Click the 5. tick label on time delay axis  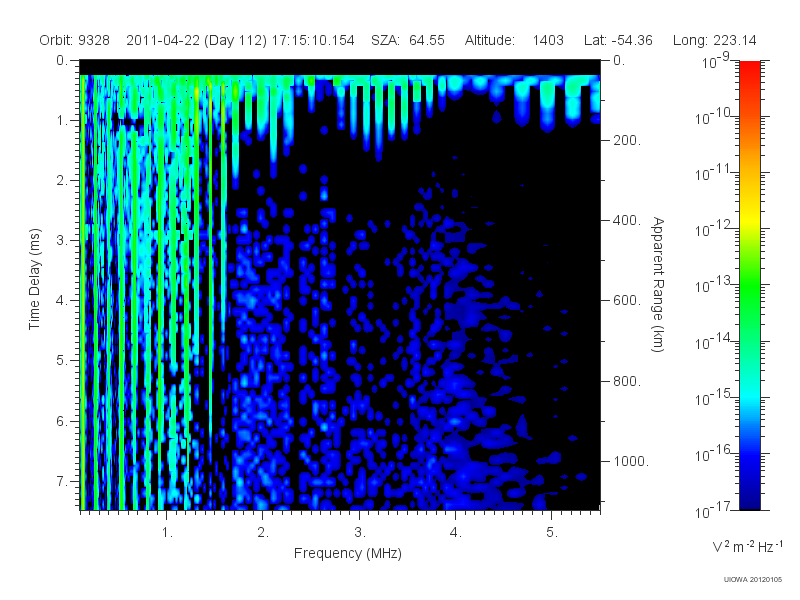pos(62,360)
